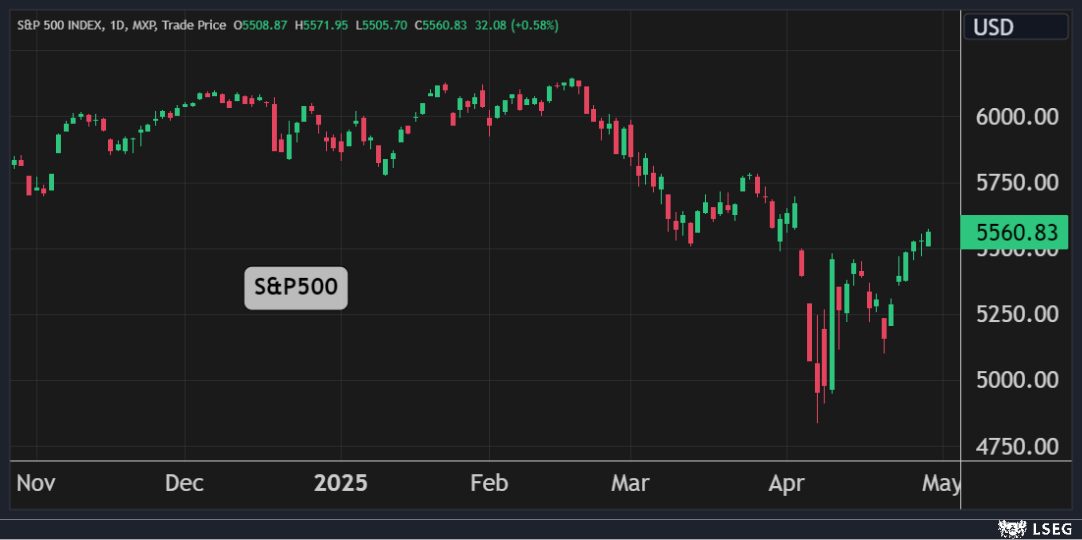
Task: Click the S&P500 annotation label
Action: click(x=296, y=288)
